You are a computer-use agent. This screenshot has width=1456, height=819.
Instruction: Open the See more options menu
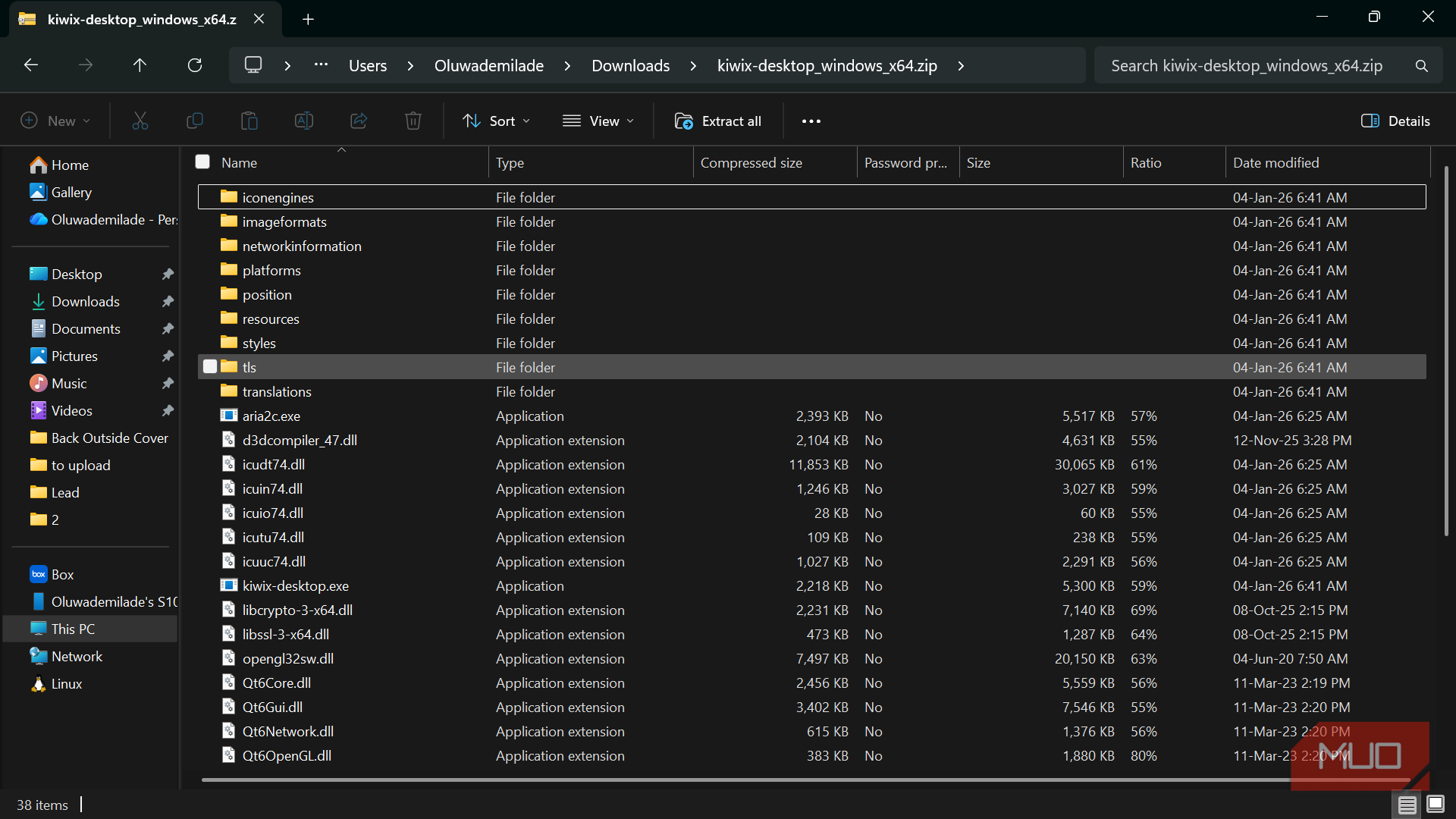click(x=811, y=121)
